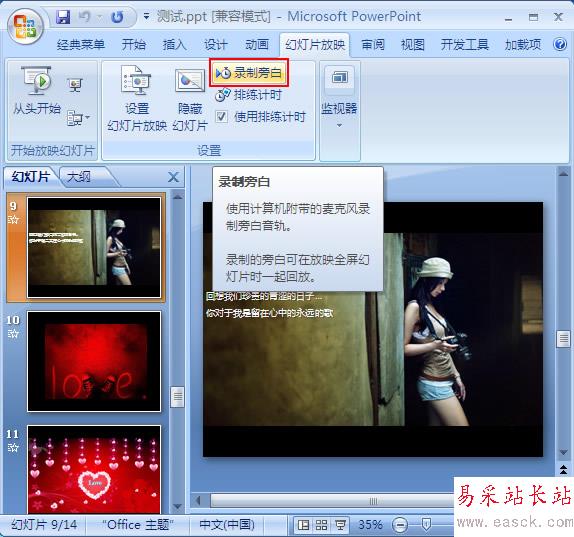
Task: Switch to the 视图 ribbon tab
Action: pos(413,45)
